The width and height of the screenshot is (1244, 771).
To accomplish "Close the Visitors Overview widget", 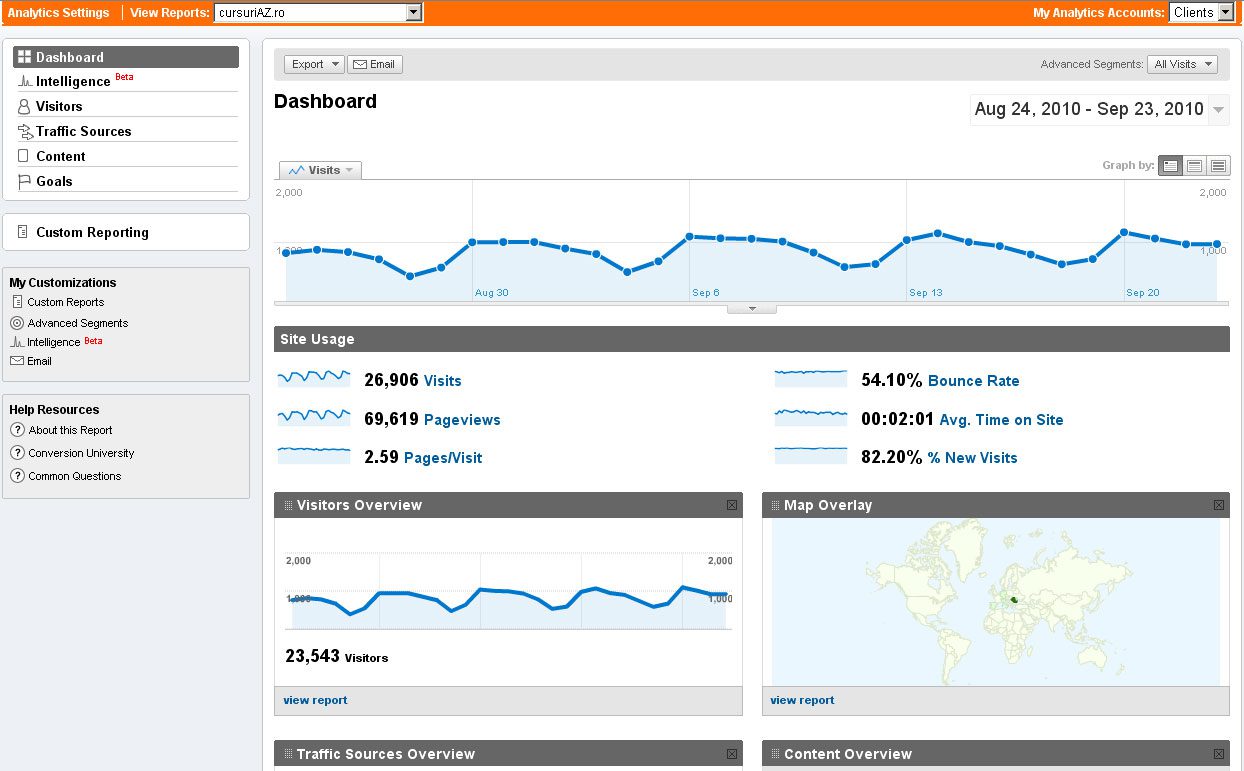I will 731,505.
